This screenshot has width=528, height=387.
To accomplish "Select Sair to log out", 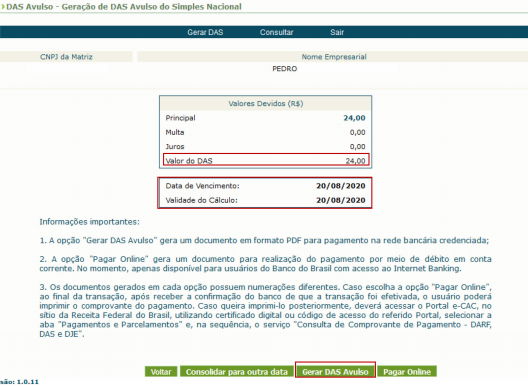I will (x=337, y=32).
